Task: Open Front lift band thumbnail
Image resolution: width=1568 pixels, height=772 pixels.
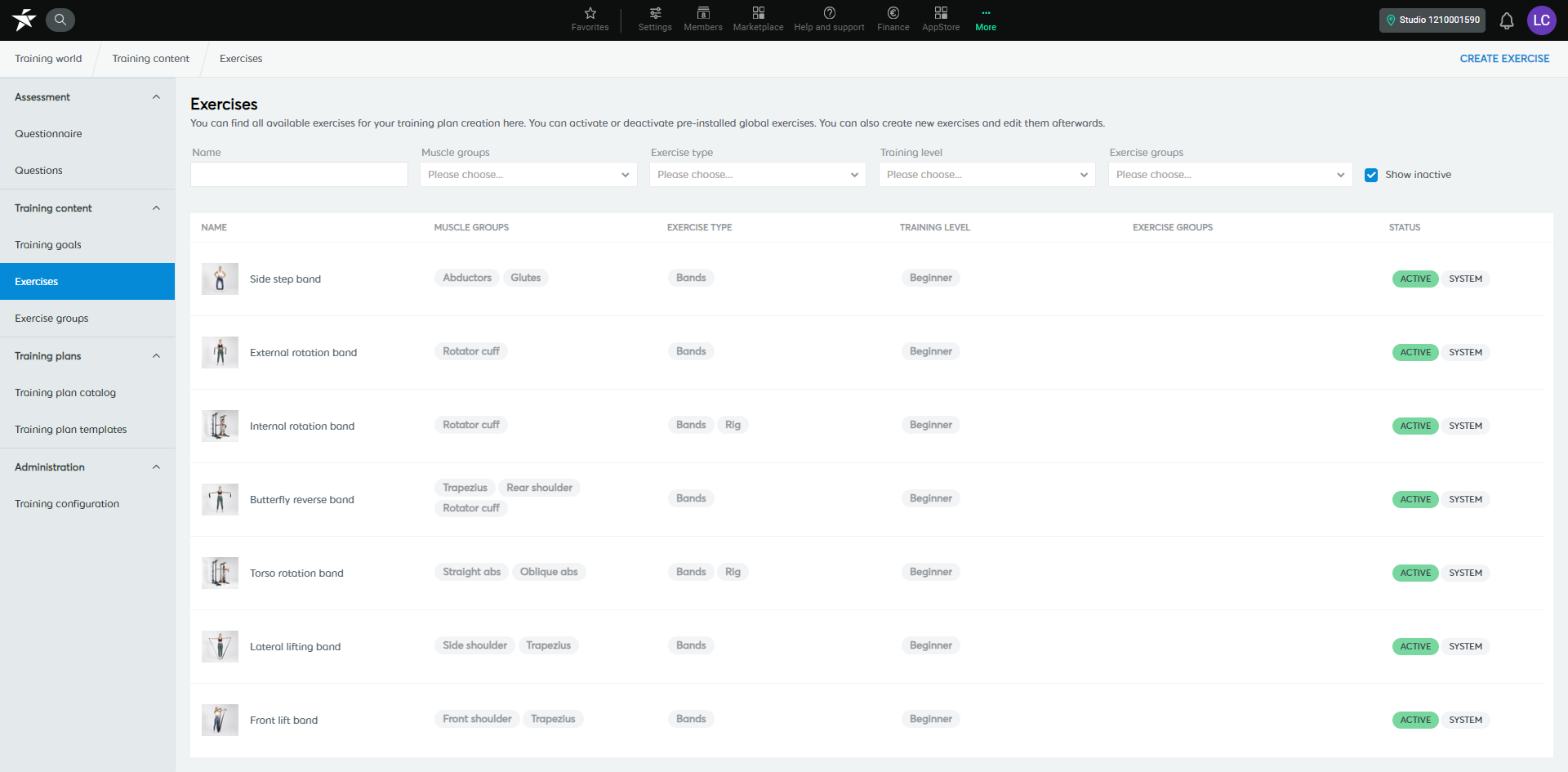Action: [220, 720]
